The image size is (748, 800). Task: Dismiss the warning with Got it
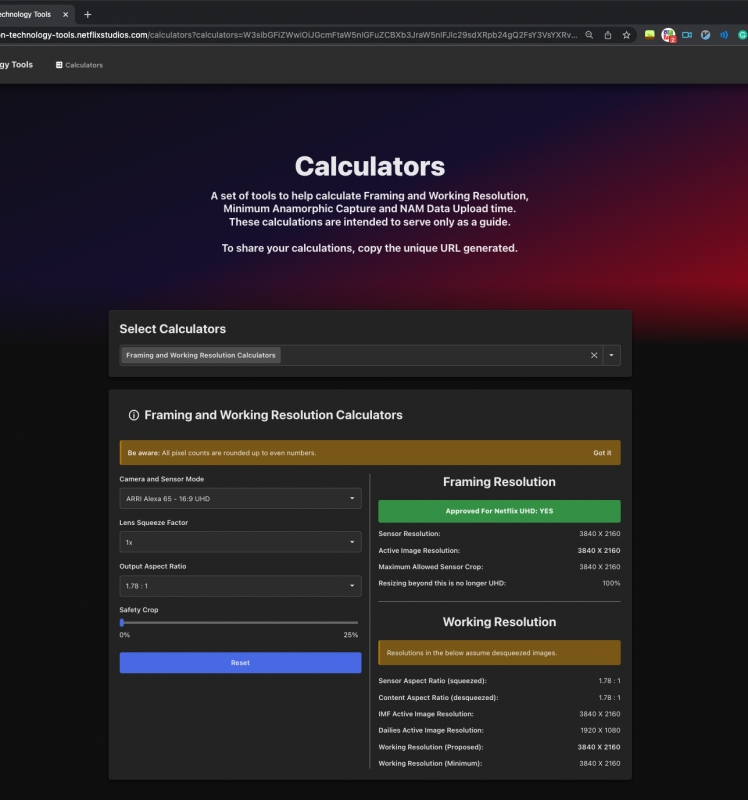pyautogui.click(x=602, y=453)
